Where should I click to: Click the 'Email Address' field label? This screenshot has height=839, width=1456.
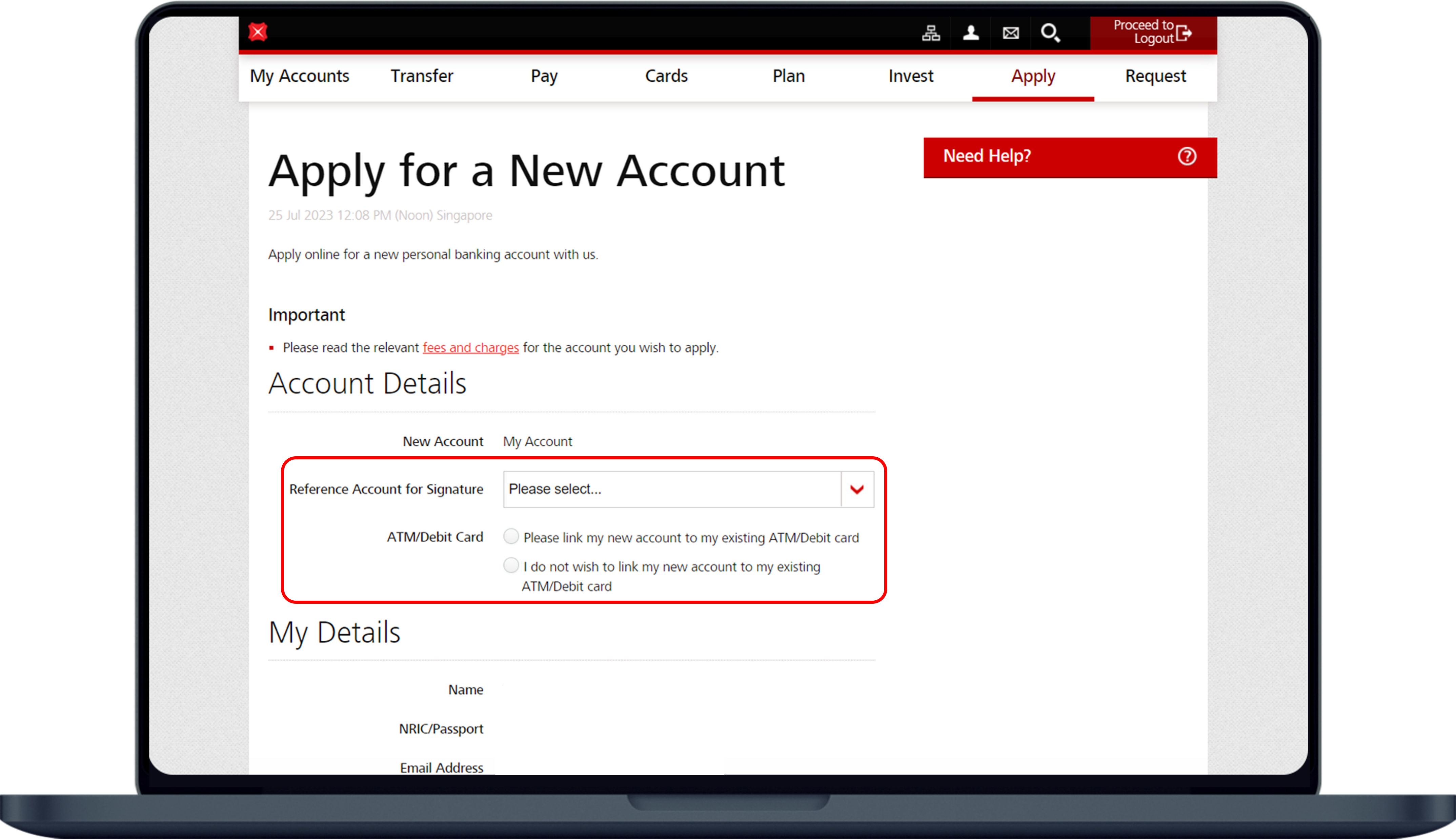(442, 767)
